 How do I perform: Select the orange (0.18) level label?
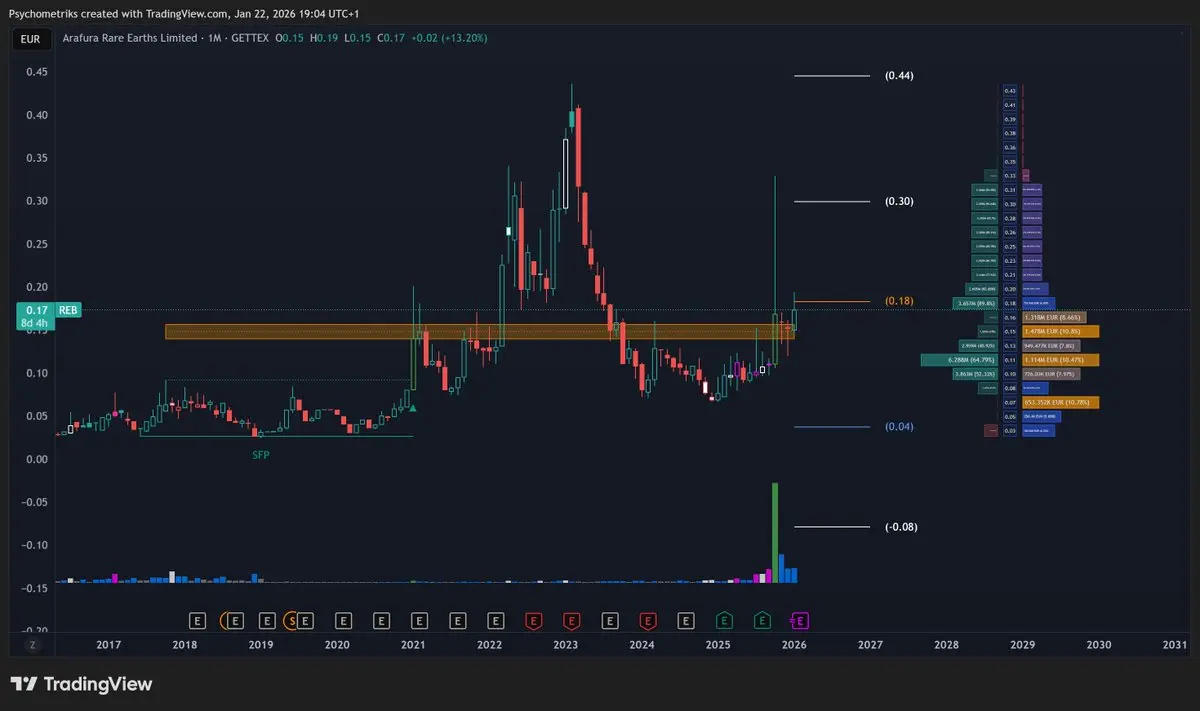point(900,301)
